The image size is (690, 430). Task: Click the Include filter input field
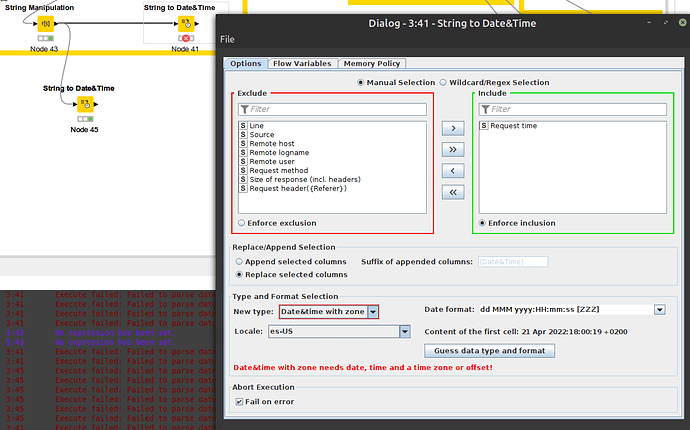(x=573, y=109)
